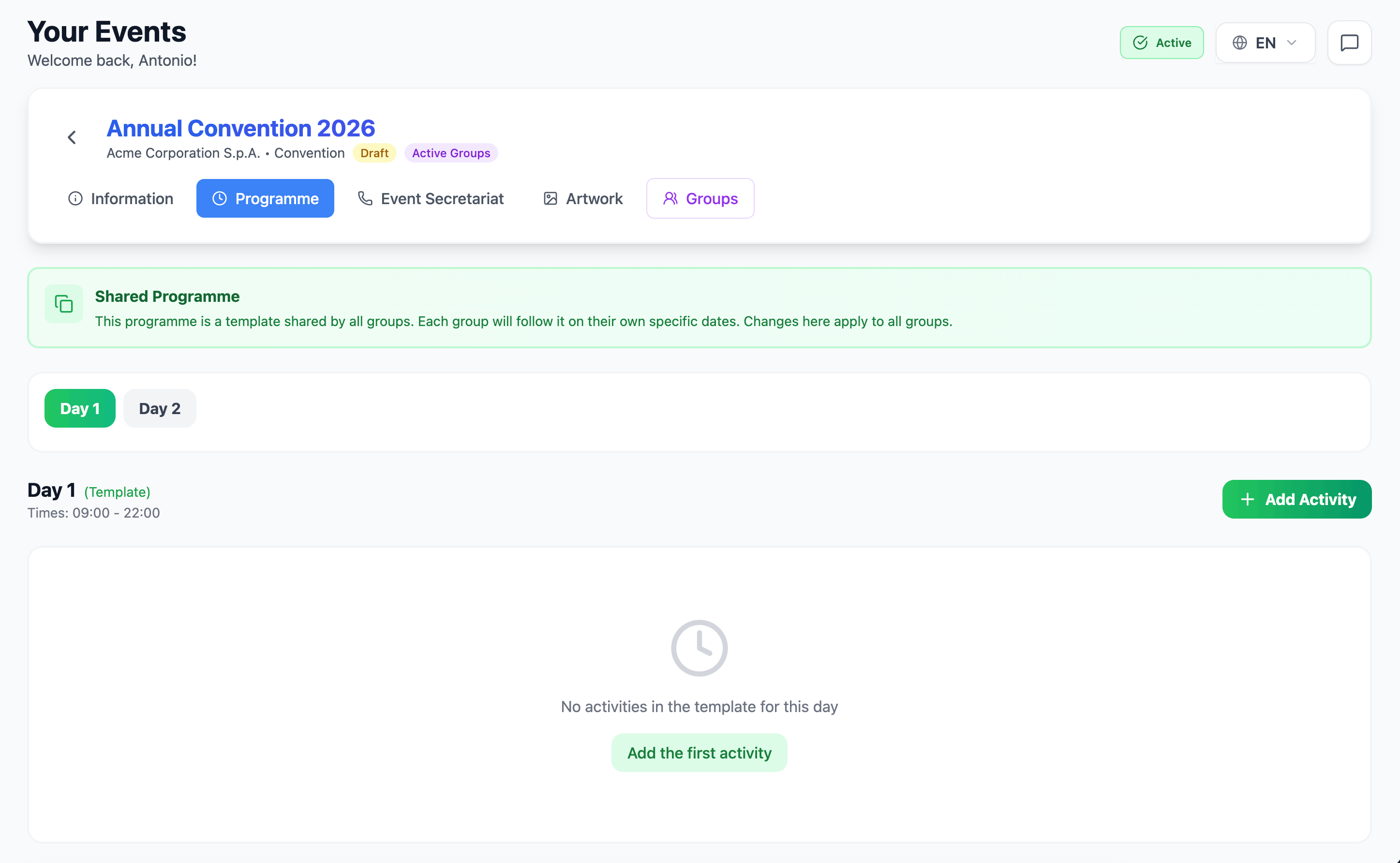Click the Active status badge
1400x863 pixels.
[x=1162, y=43]
